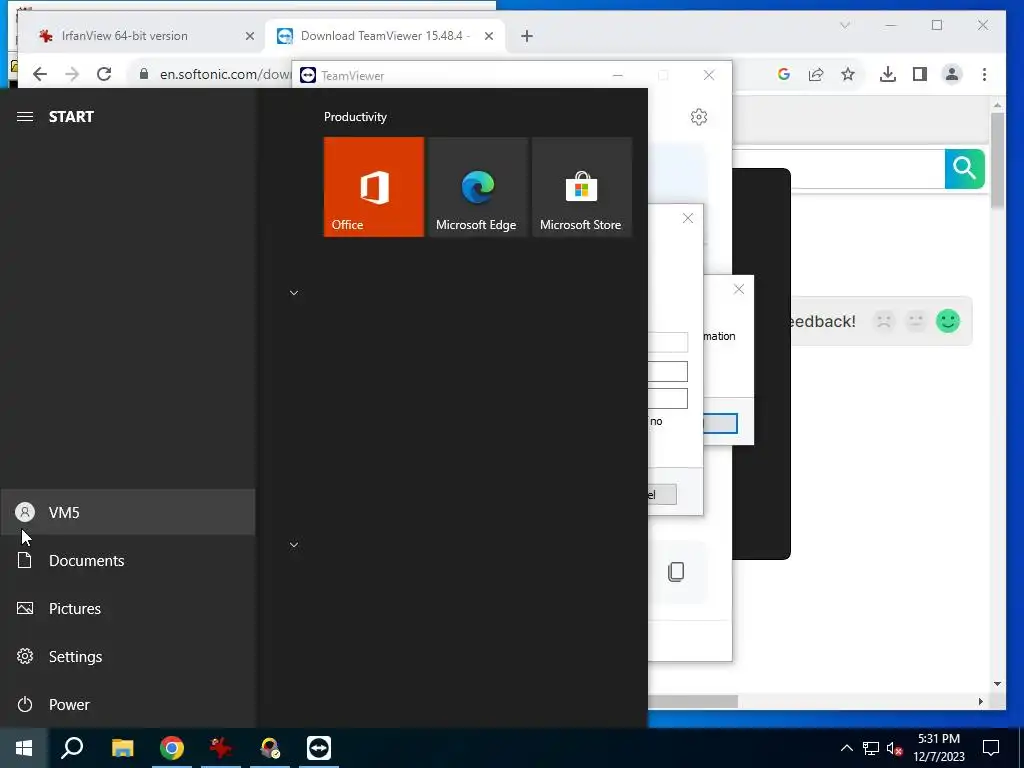Image resolution: width=1024 pixels, height=768 pixels.
Task: View site info lock icon
Action: click(144, 74)
